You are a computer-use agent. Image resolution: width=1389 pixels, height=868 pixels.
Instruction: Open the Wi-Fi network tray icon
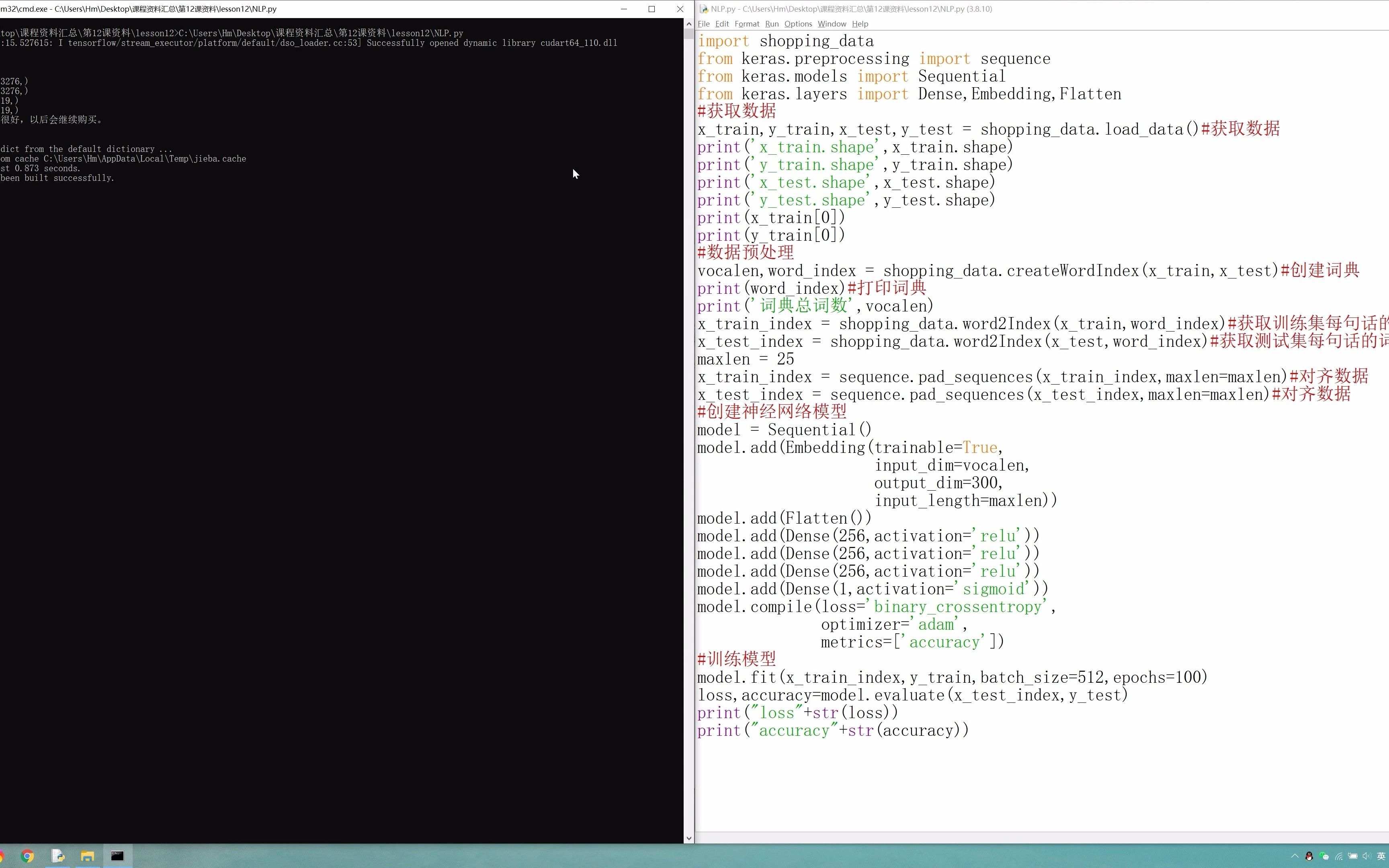point(1338,856)
